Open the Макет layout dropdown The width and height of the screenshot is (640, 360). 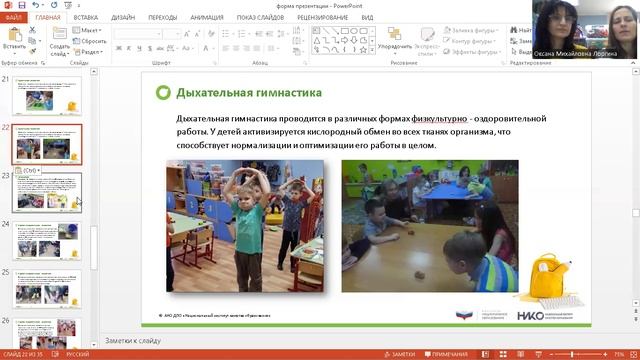[87, 30]
